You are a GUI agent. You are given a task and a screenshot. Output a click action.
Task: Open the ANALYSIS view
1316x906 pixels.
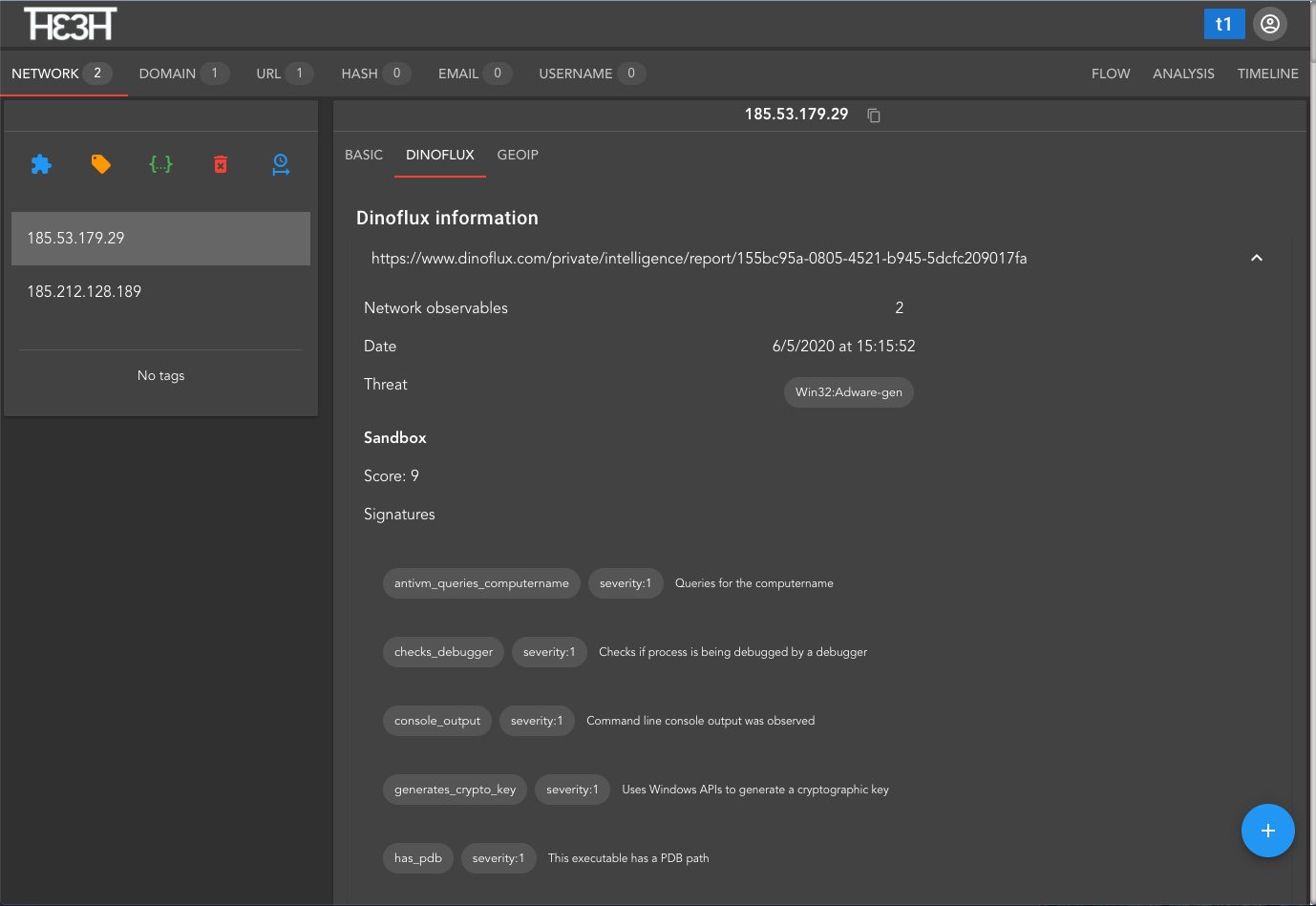point(1183,74)
